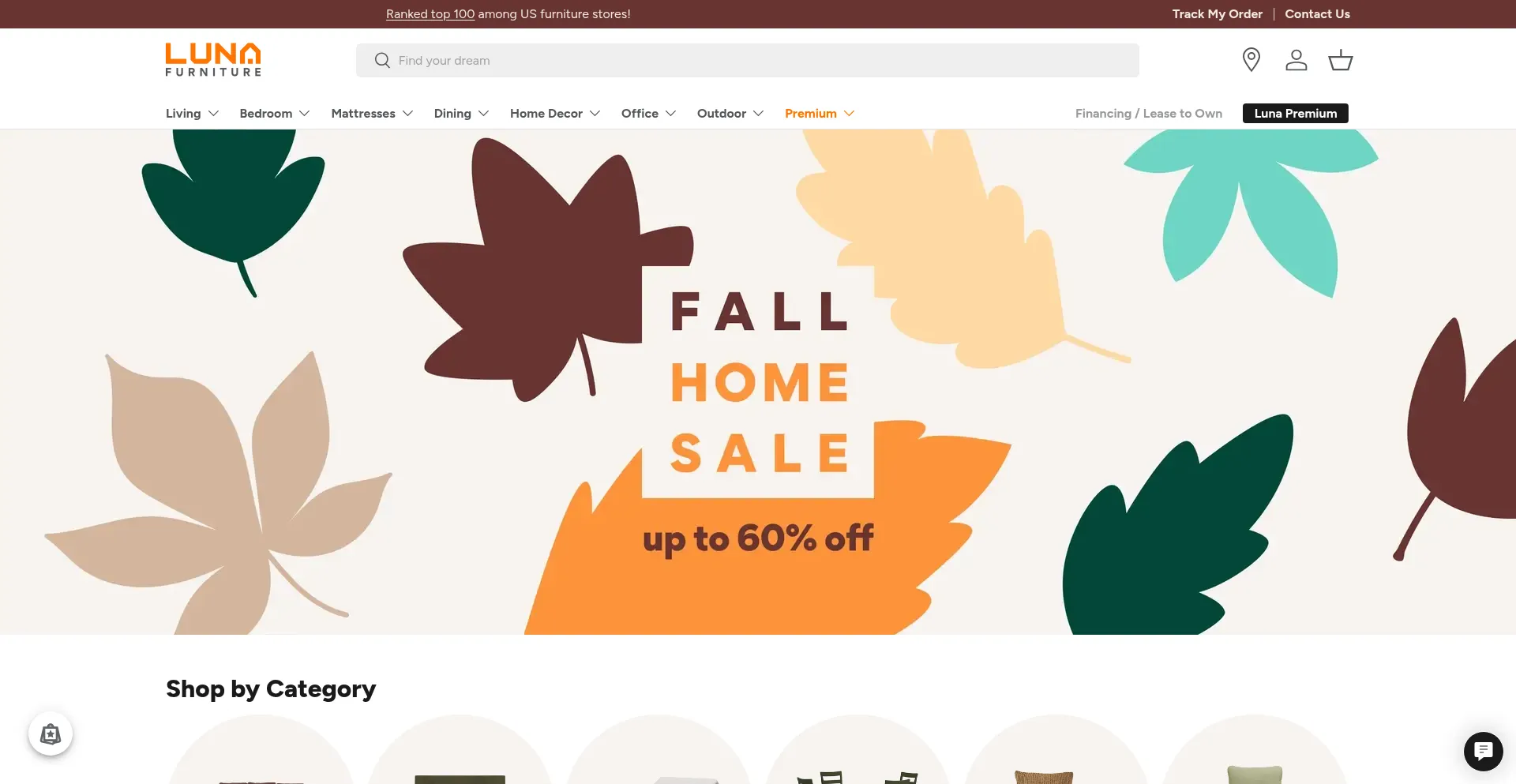The height and width of the screenshot is (784, 1516).
Task: Expand the Mattresses dropdown
Action: click(372, 114)
